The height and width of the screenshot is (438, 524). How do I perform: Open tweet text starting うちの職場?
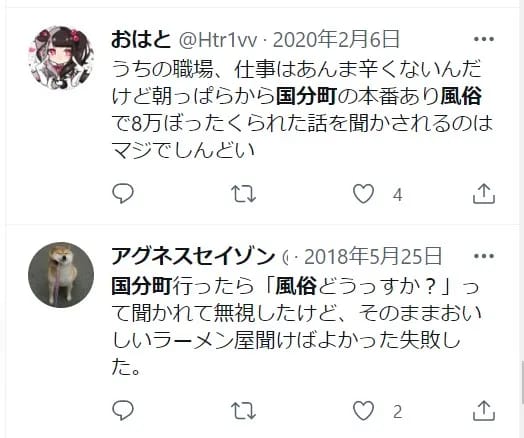302,109
